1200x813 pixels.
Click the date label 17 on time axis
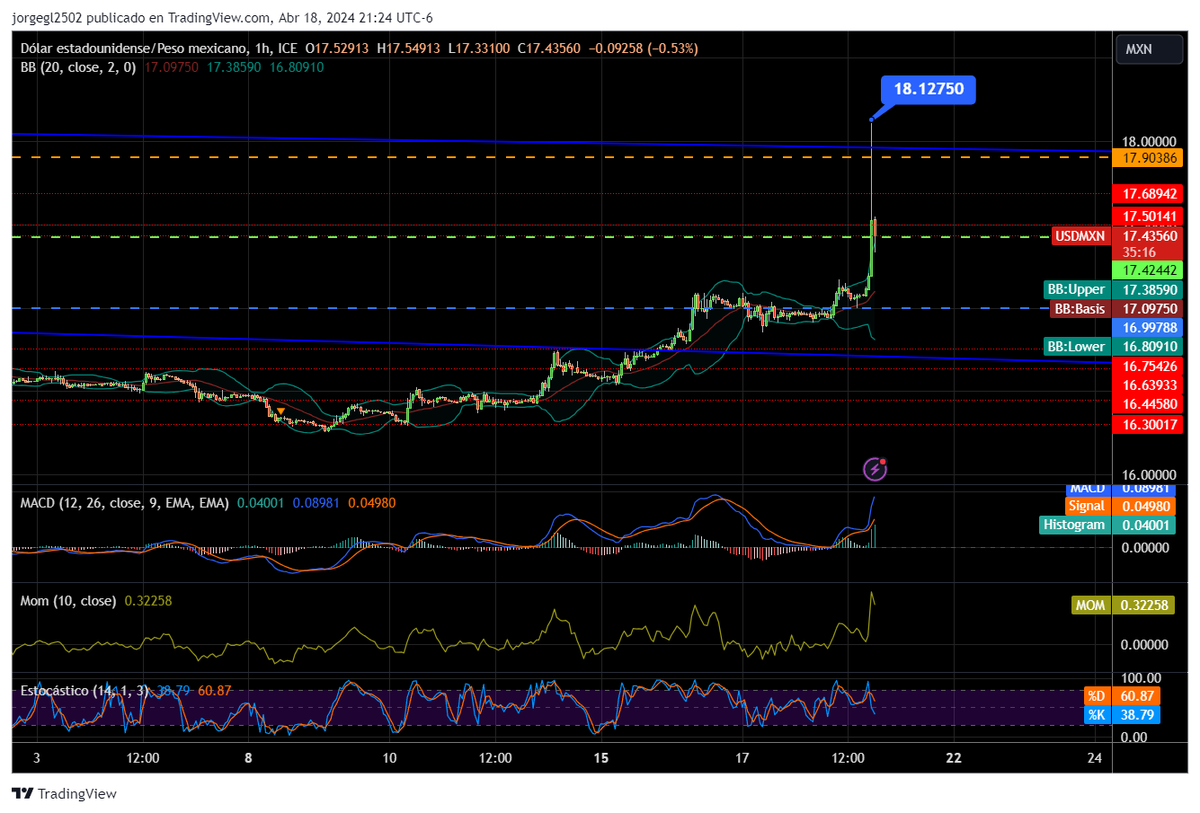[x=743, y=758]
